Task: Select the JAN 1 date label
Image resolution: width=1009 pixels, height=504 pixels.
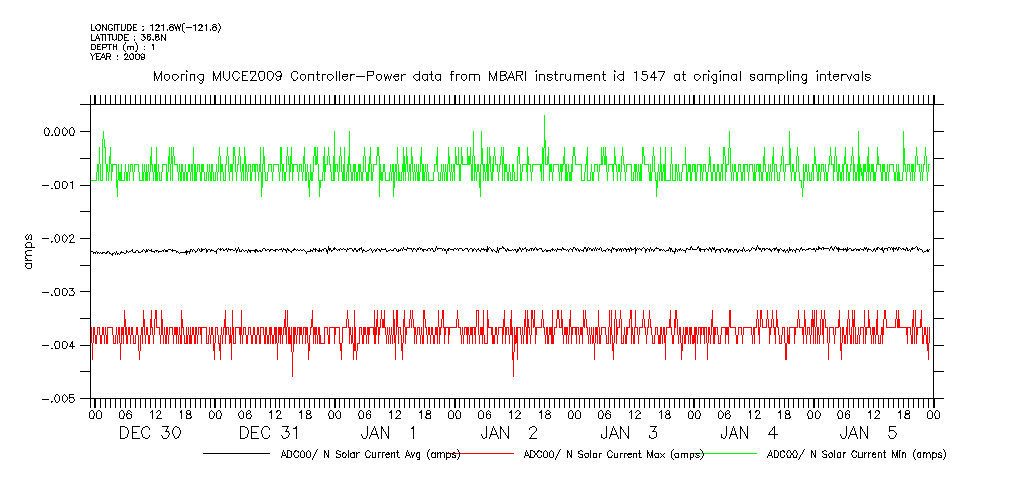Action: tap(390, 433)
